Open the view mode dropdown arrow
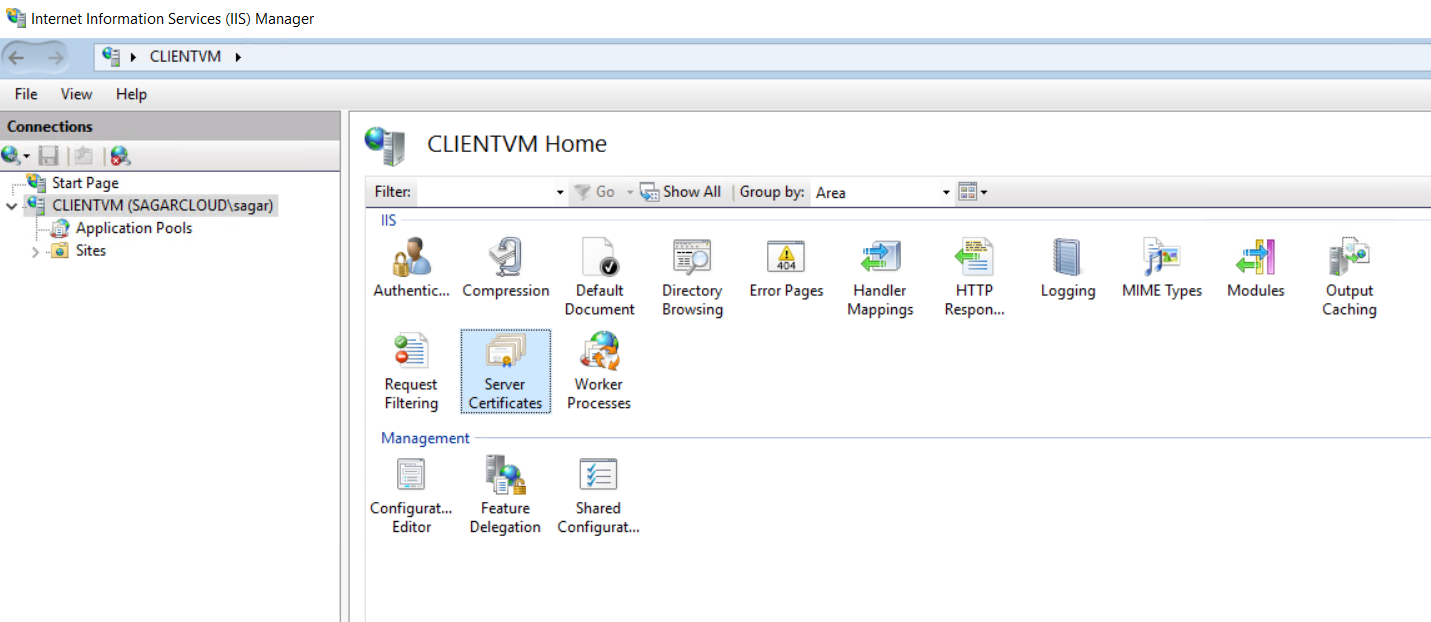 tap(984, 192)
